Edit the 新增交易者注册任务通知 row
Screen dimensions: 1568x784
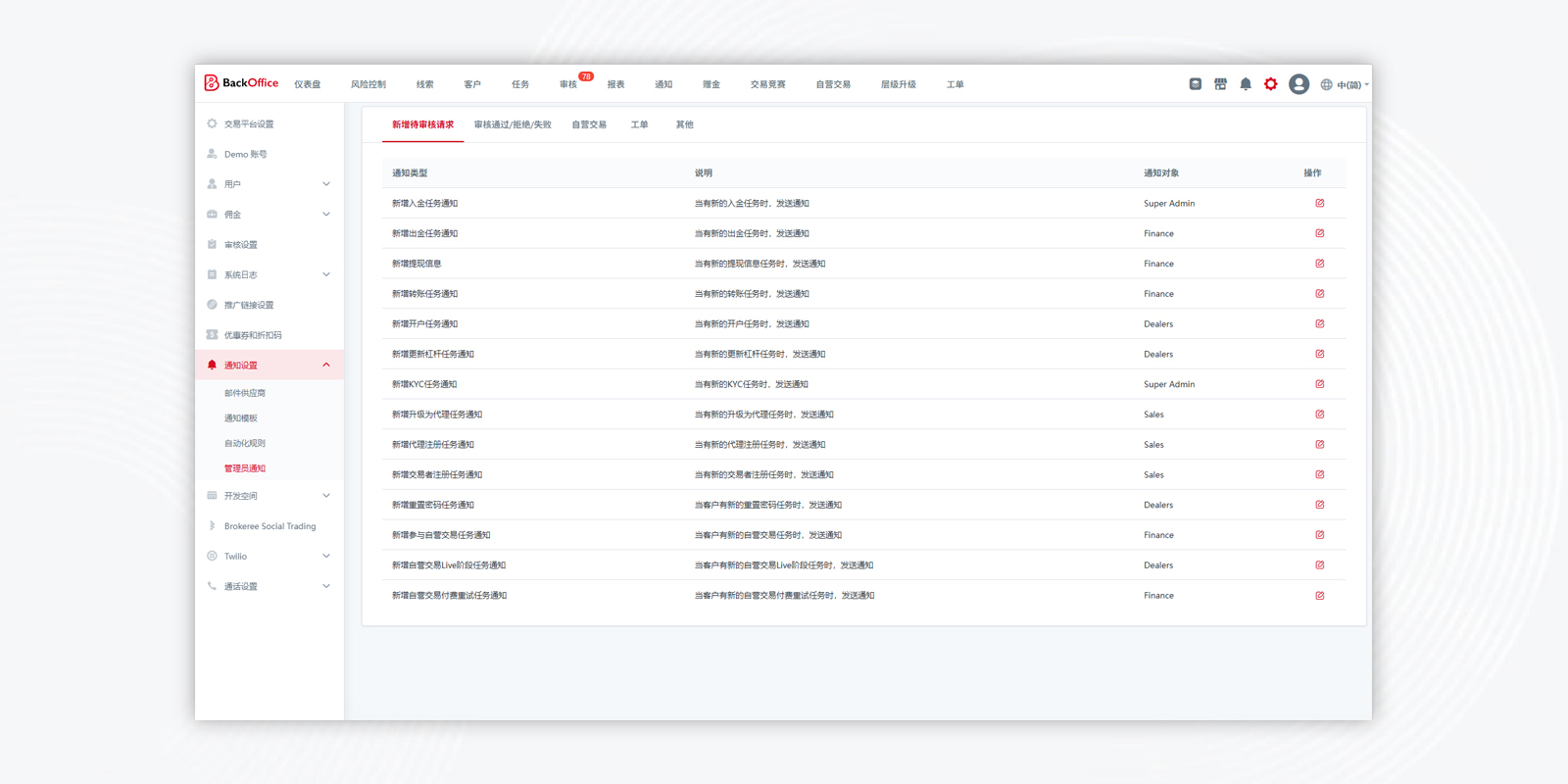click(x=1320, y=474)
